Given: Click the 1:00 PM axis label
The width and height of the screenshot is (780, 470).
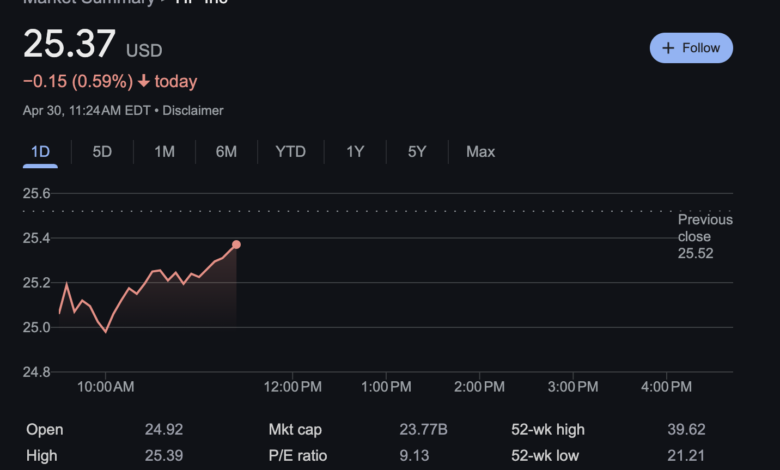Looking at the screenshot, I should [x=386, y=386].
